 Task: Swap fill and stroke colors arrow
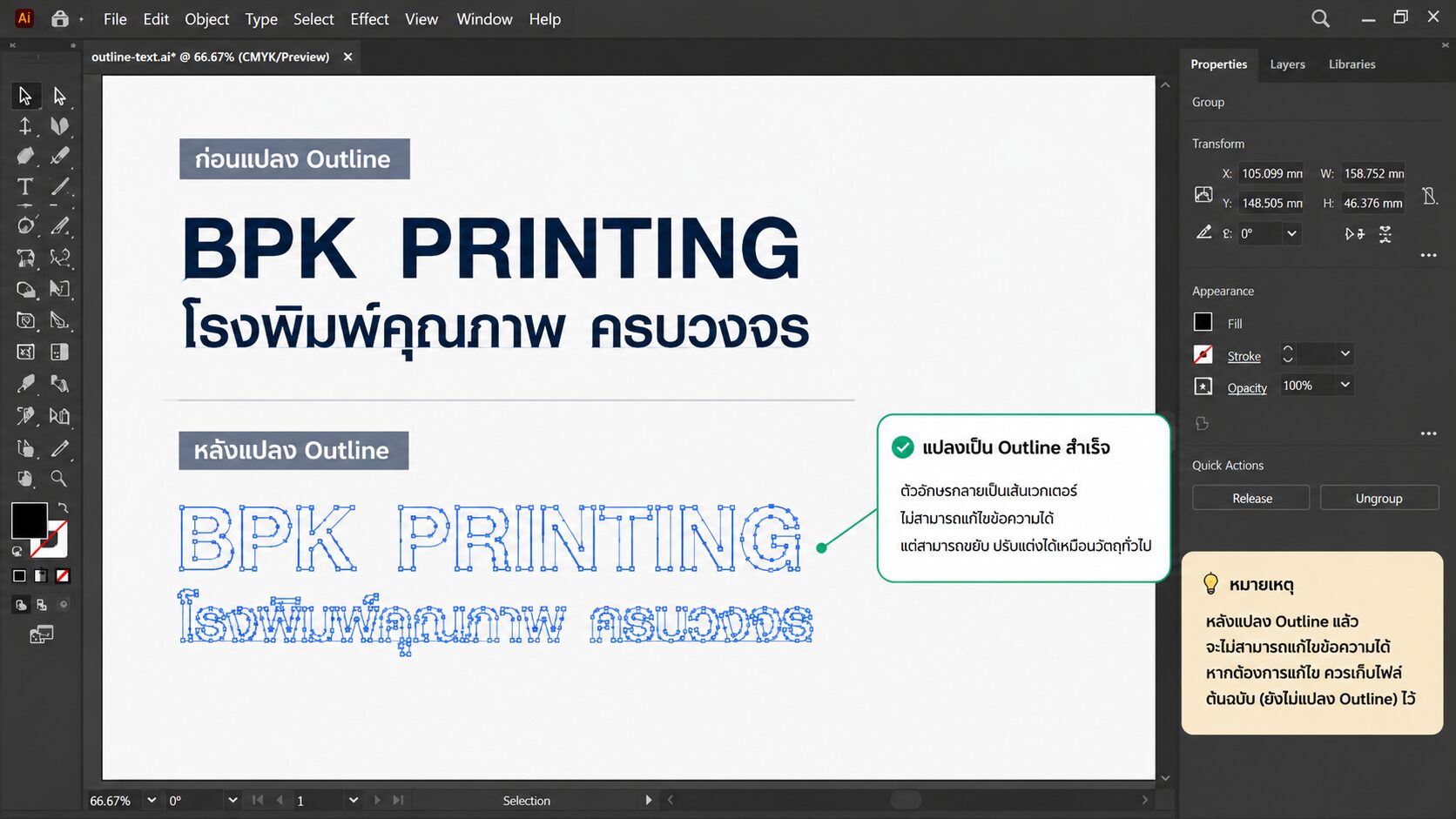coord(63,507)
